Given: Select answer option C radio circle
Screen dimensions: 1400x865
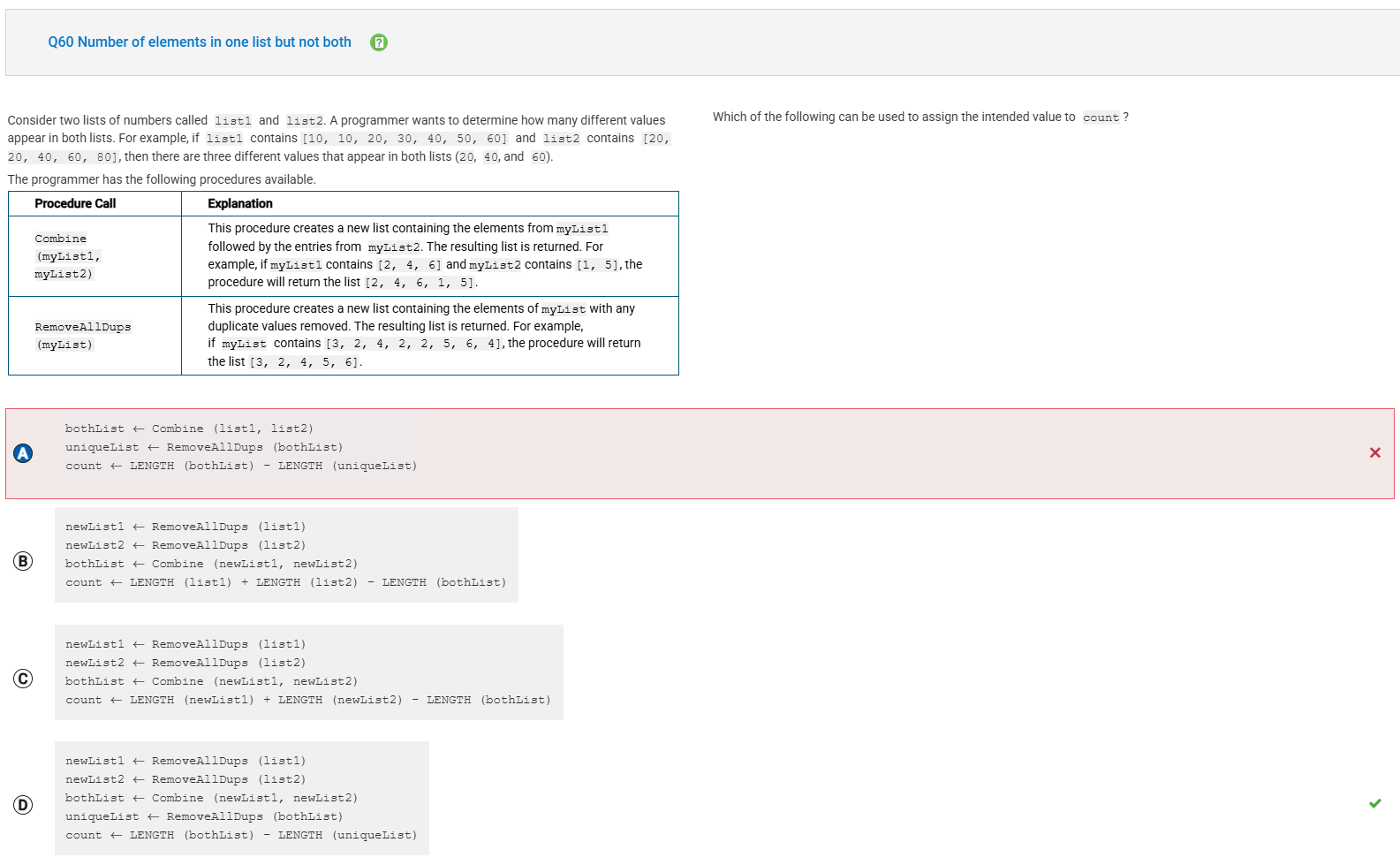Looking at the screenshot, I should [23, 679].
